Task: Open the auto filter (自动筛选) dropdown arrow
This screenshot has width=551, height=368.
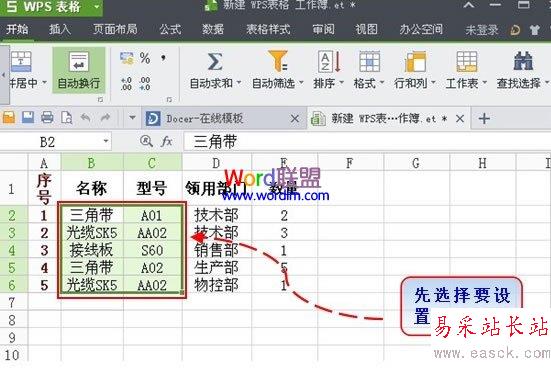Action: tap(301, 83)
